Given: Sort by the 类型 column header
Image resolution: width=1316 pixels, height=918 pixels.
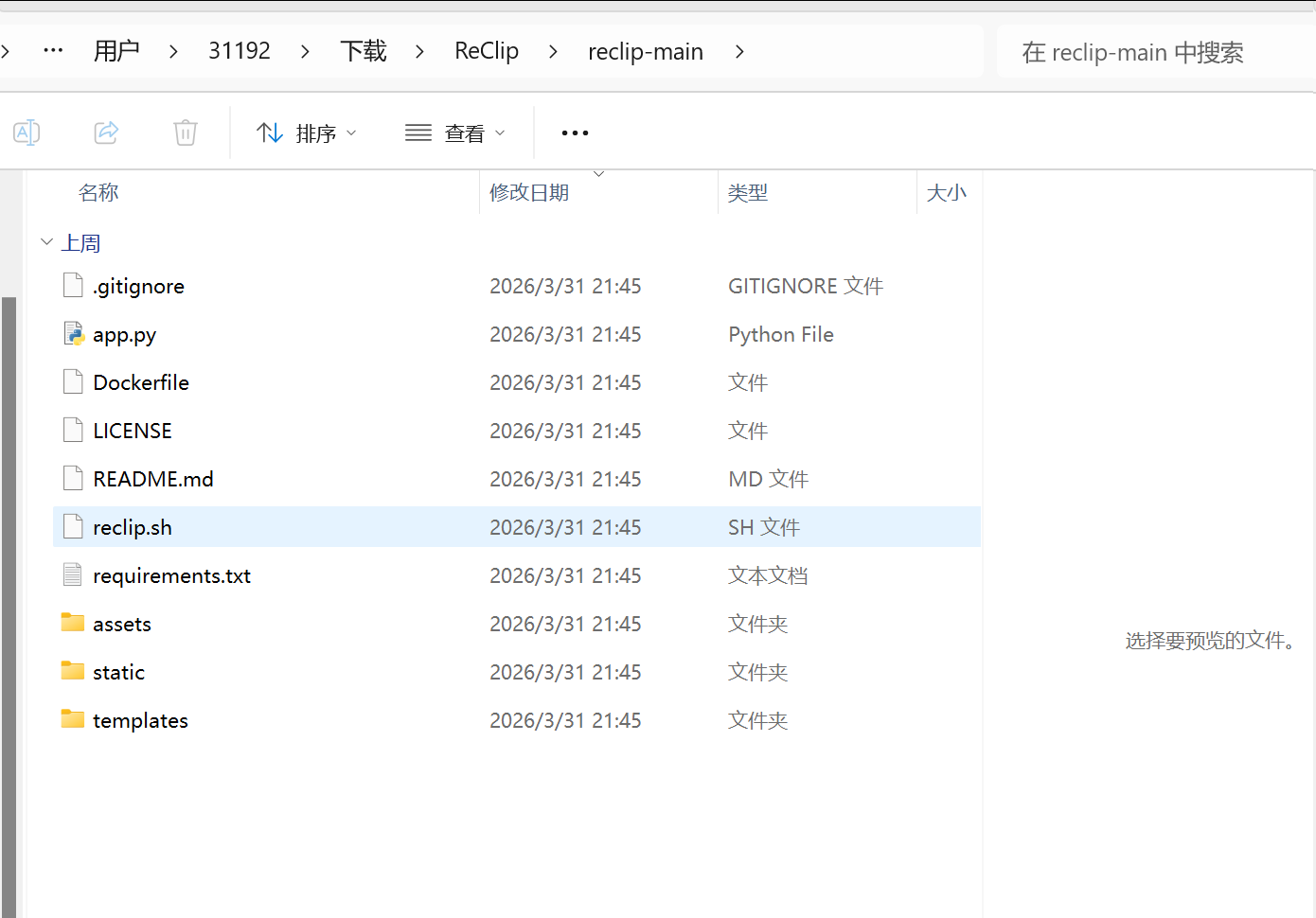Looking at the screenshot, I should point(748,193).
